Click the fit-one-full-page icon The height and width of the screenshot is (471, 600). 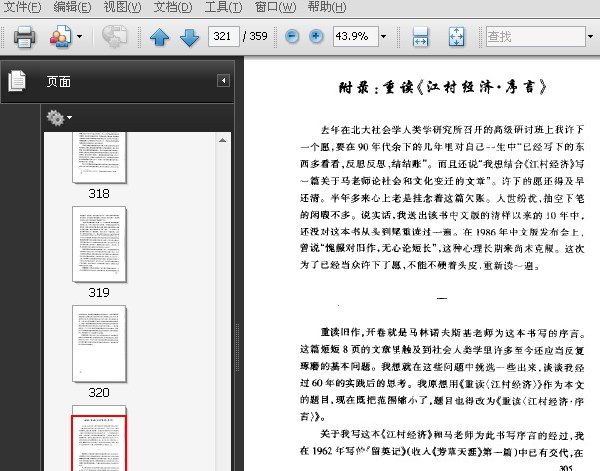point(457,37)
